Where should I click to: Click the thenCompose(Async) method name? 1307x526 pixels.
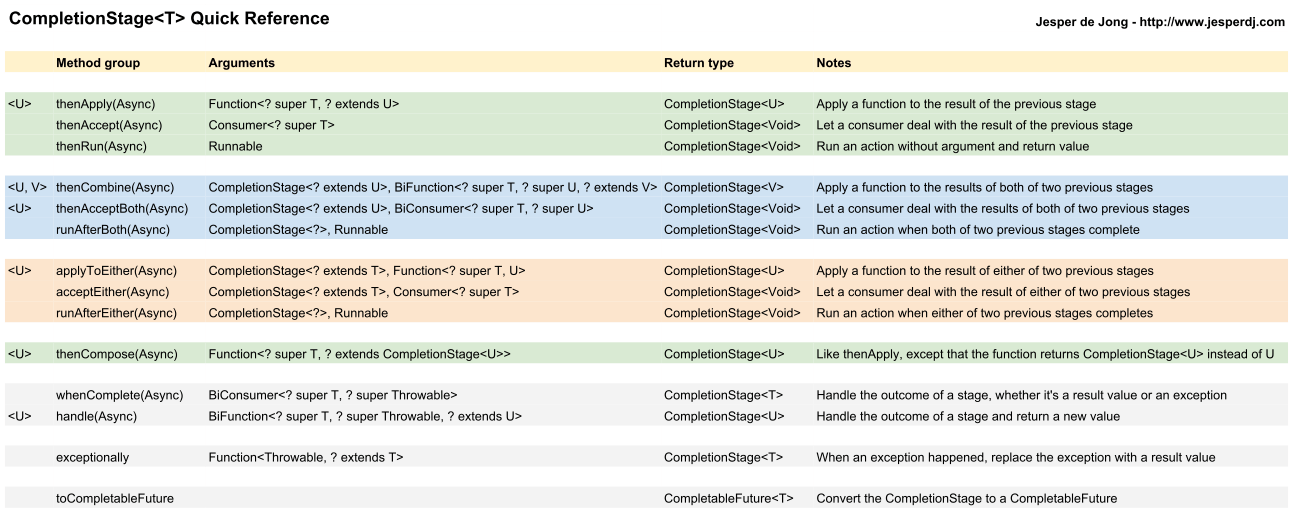tap(116, 354)
